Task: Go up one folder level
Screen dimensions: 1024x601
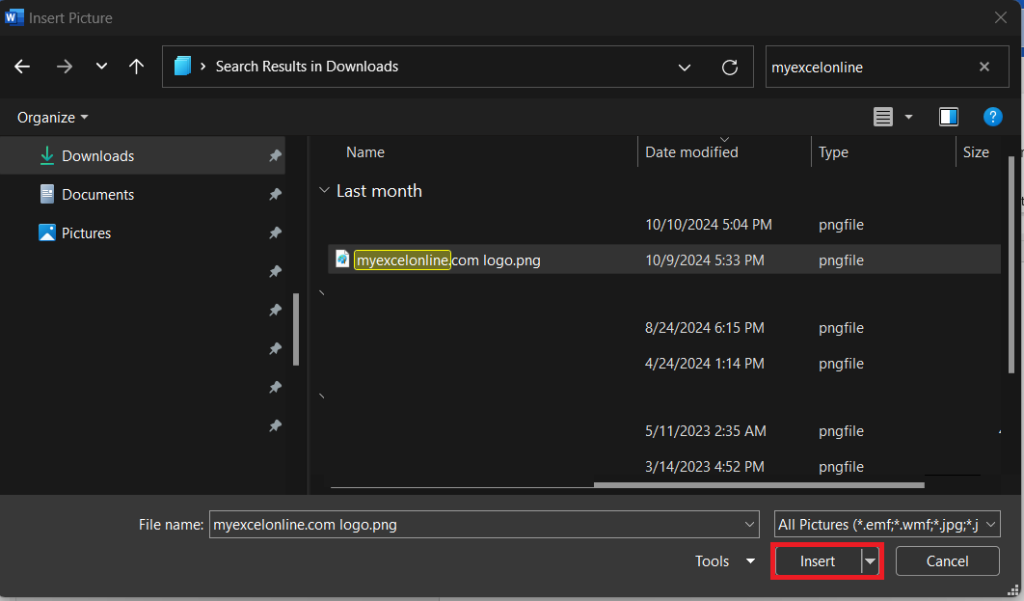Action: (x=136, y=67)
